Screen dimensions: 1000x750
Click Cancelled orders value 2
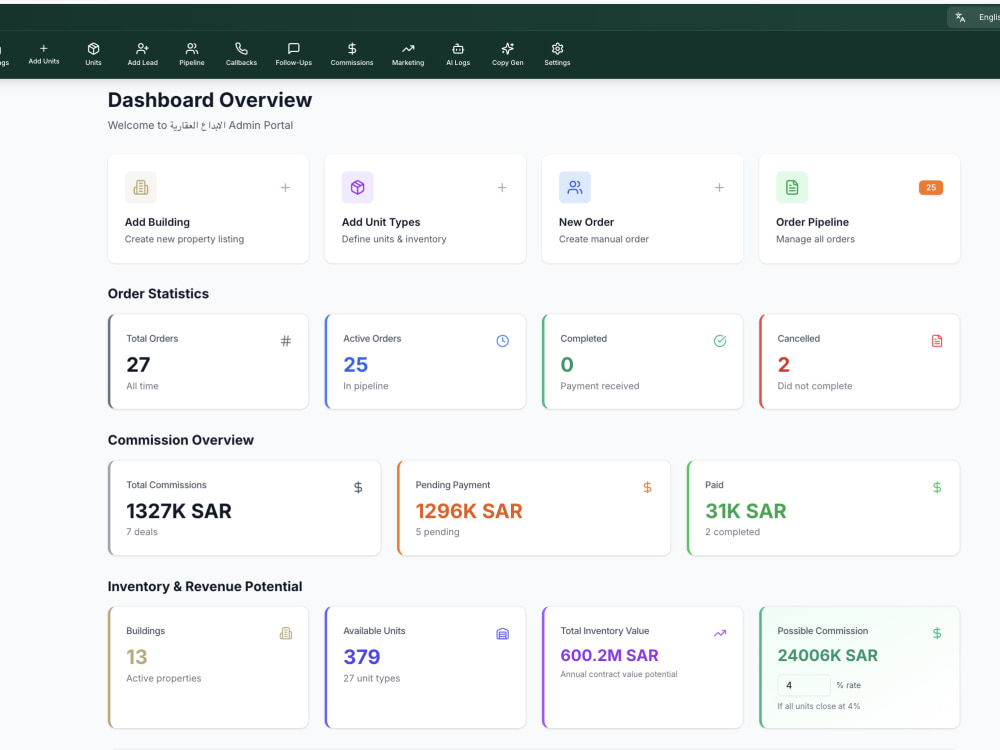784,364
